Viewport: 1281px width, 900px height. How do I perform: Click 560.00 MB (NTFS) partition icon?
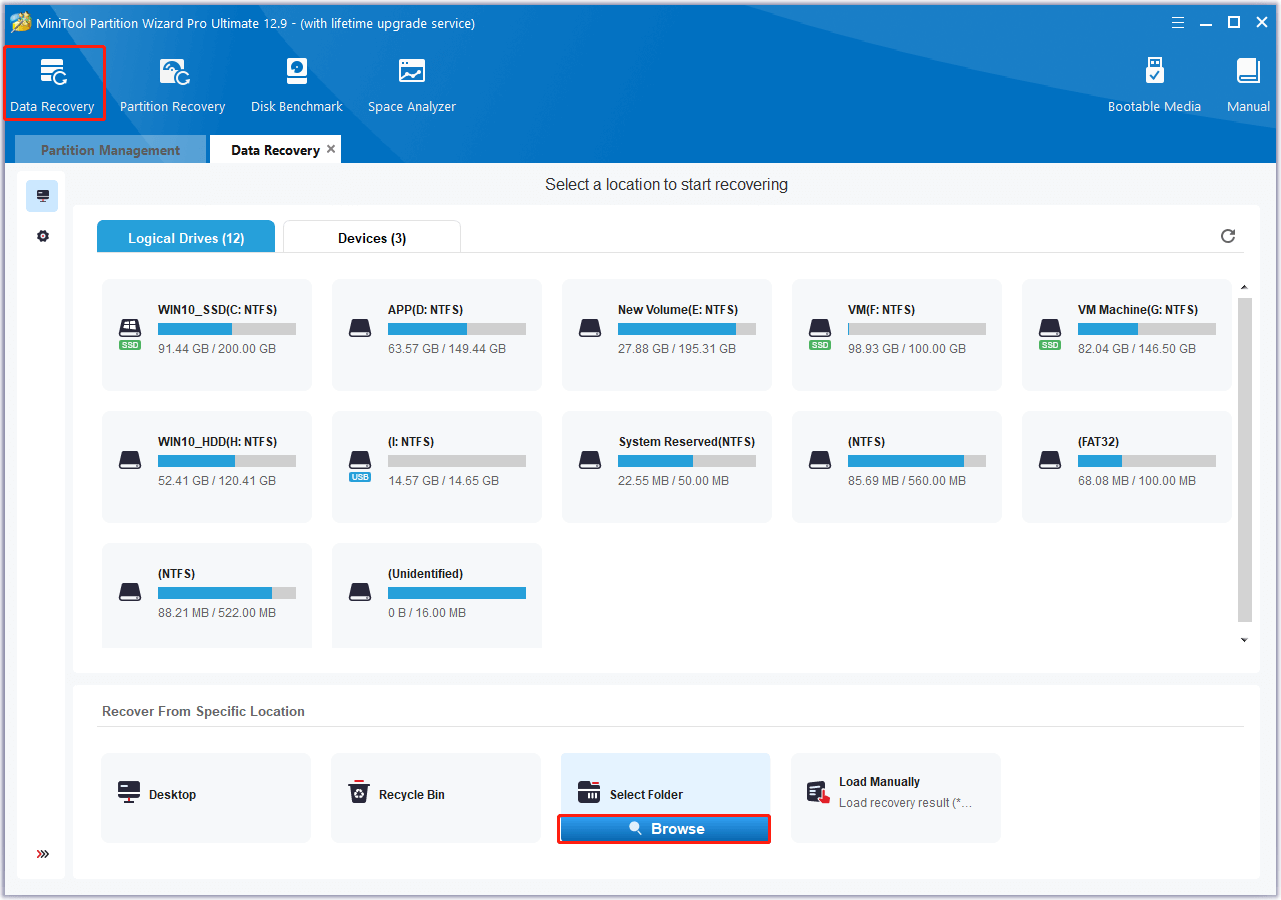[x=820, y=461]
